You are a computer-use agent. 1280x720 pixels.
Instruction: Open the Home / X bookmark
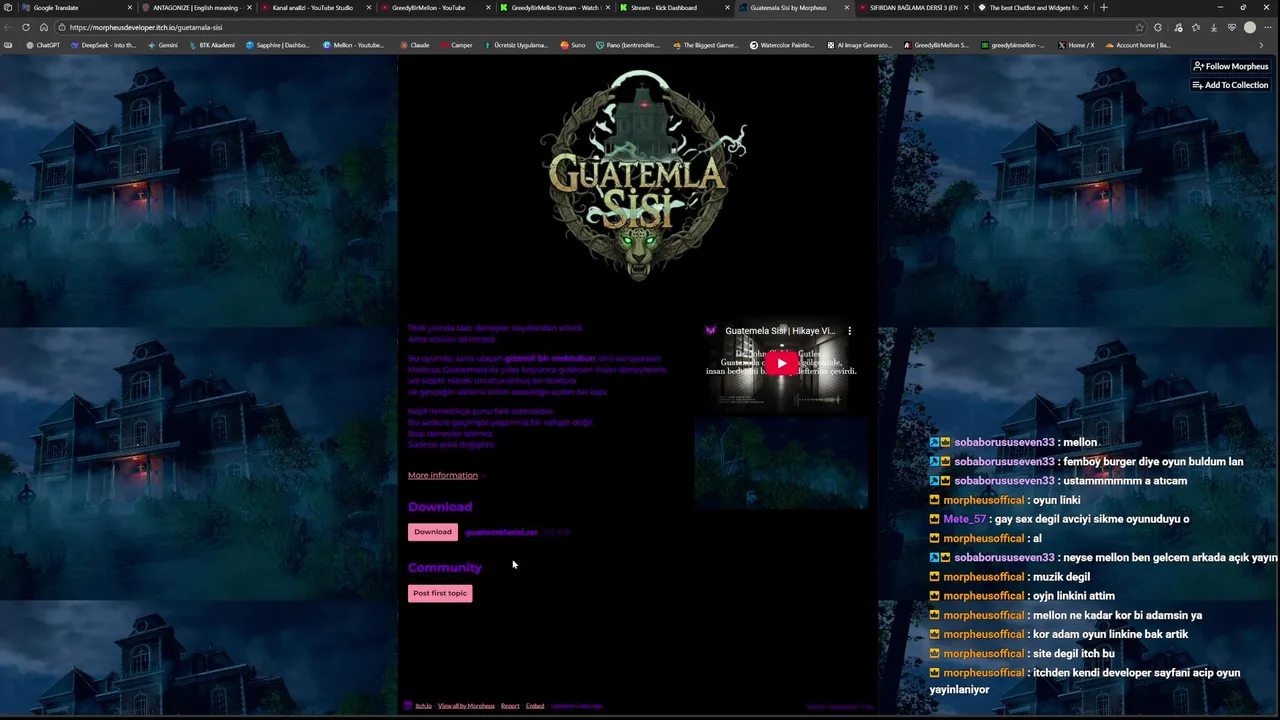coord(1076,45)
